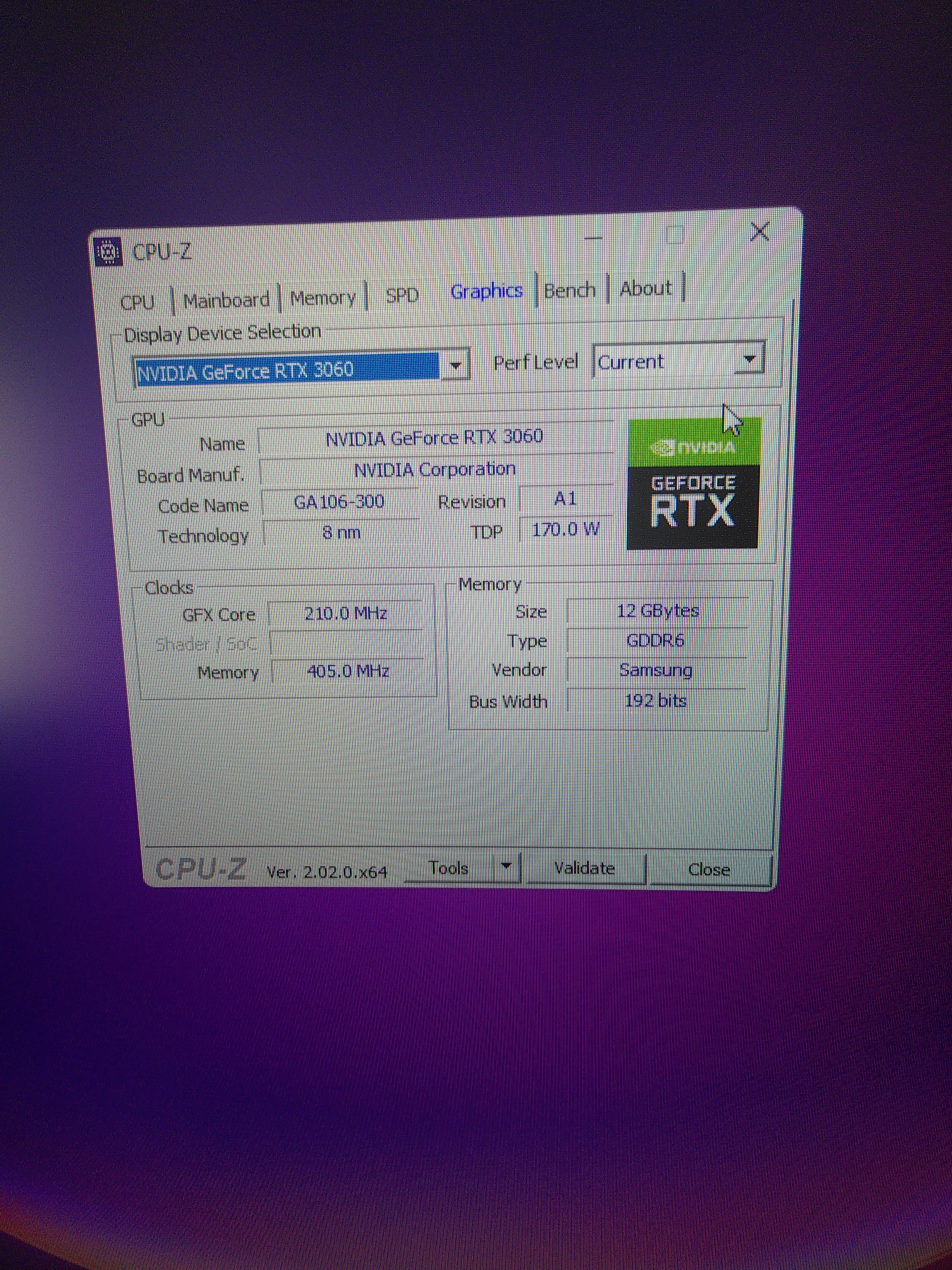
Task: Close the CPU-Z window with X
Action: [x=760, y=232]
